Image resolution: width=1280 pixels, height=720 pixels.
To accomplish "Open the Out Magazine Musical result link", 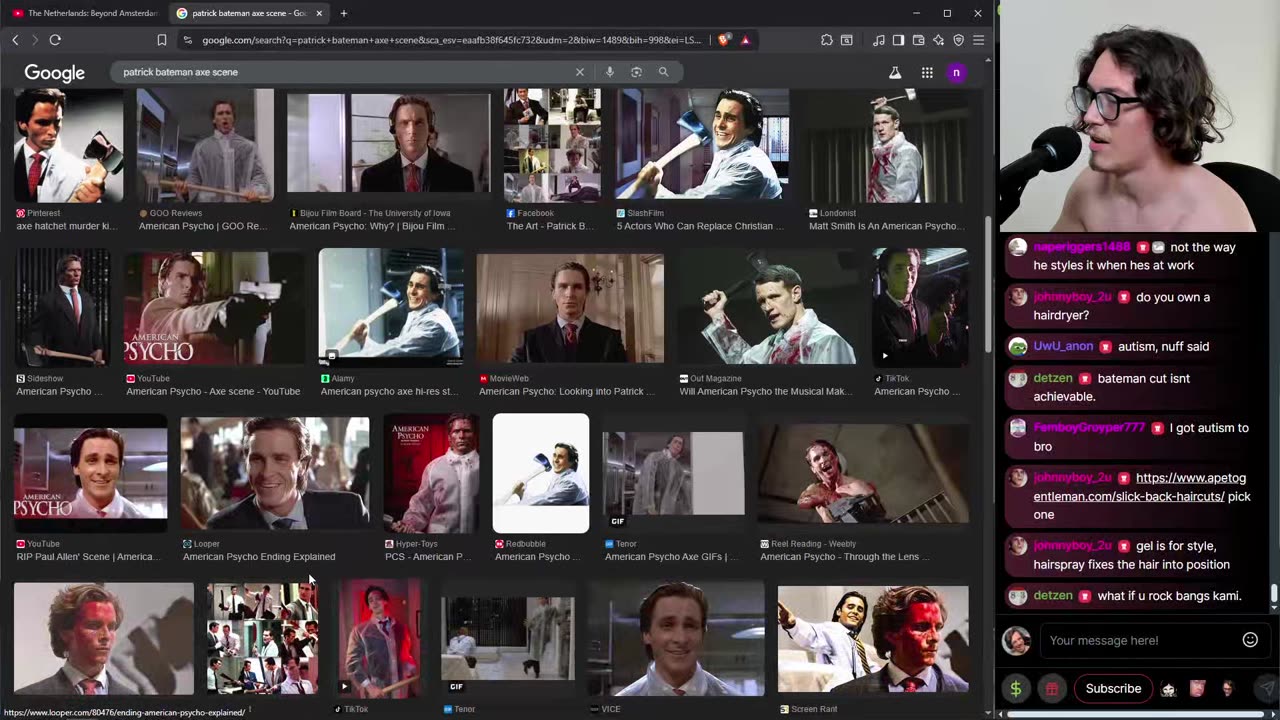I will pyautogui.click(x=766, y=392).
